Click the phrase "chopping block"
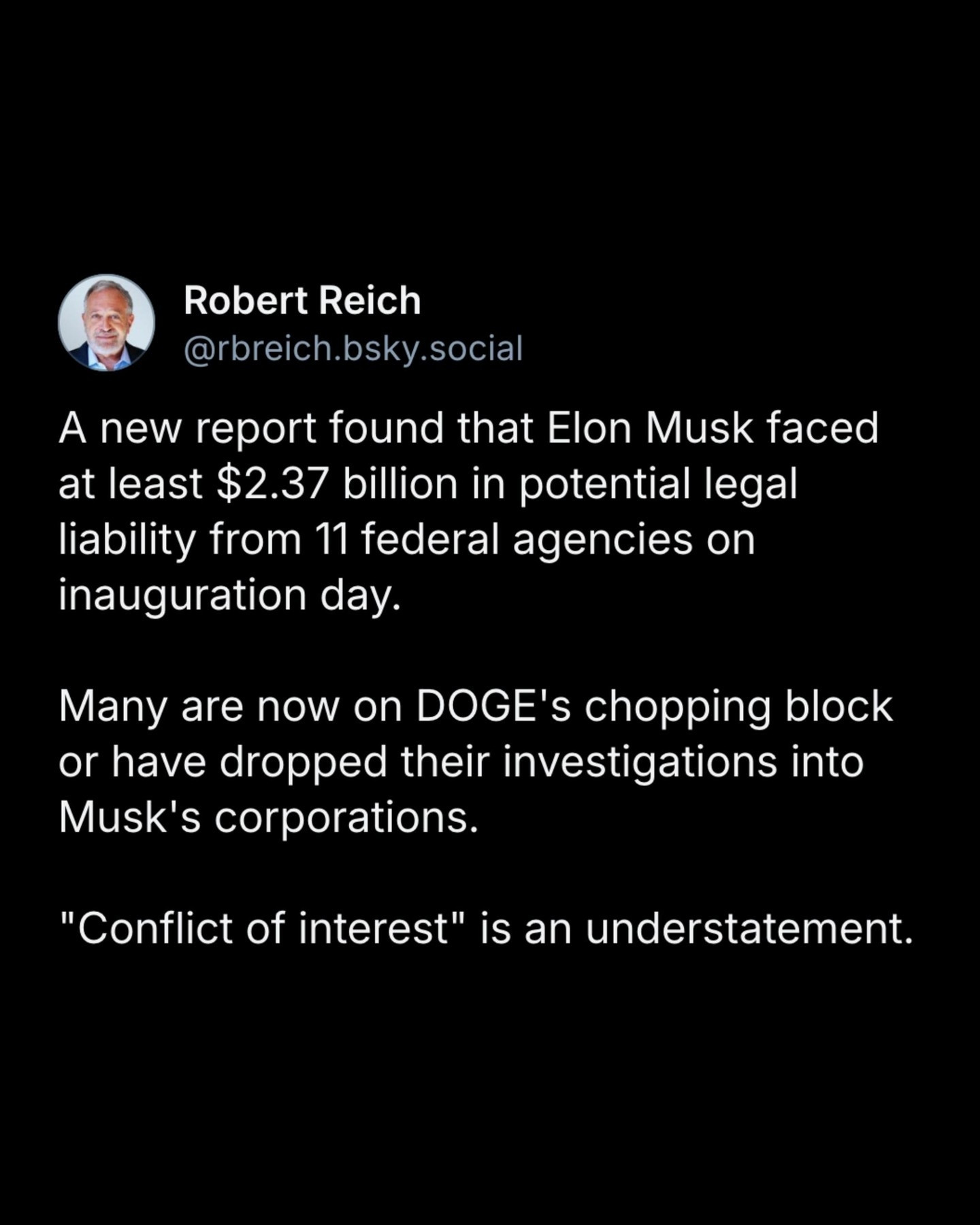Image resolution: width=980 pixels, height=1225 pixels. pyautogui.click(x=738, y=707)
